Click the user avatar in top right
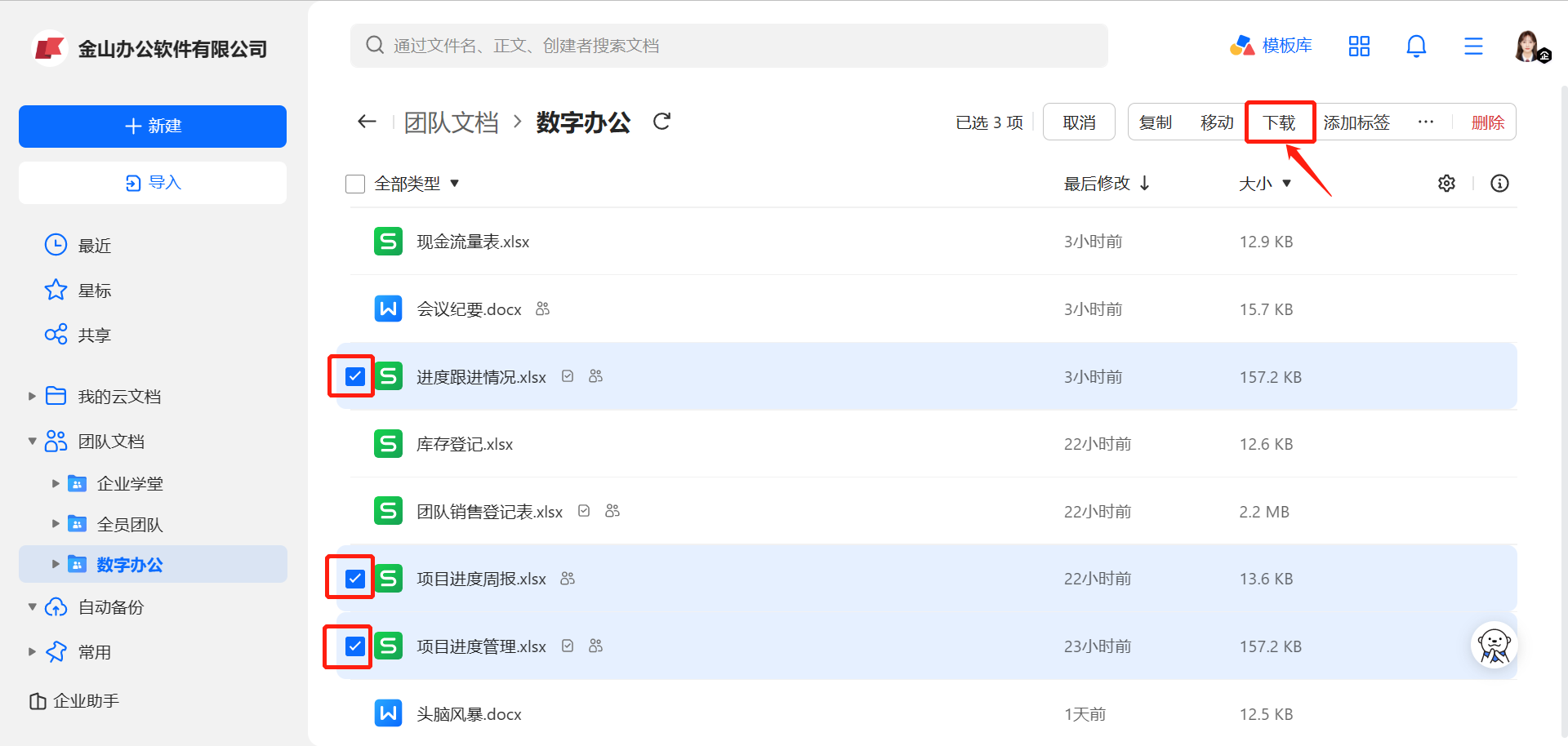This screenshot has height=746, width=1568. point(1527,47)
